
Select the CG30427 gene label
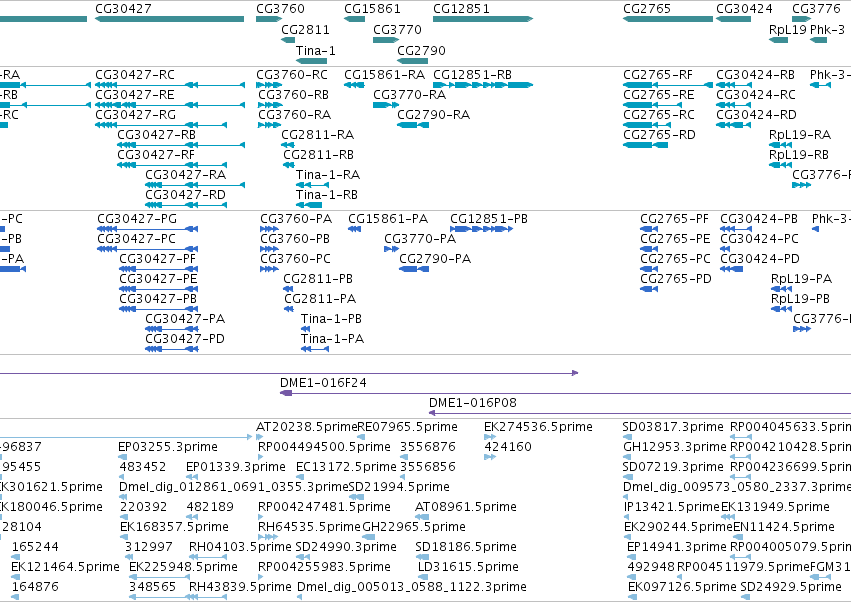click(123, 9)
